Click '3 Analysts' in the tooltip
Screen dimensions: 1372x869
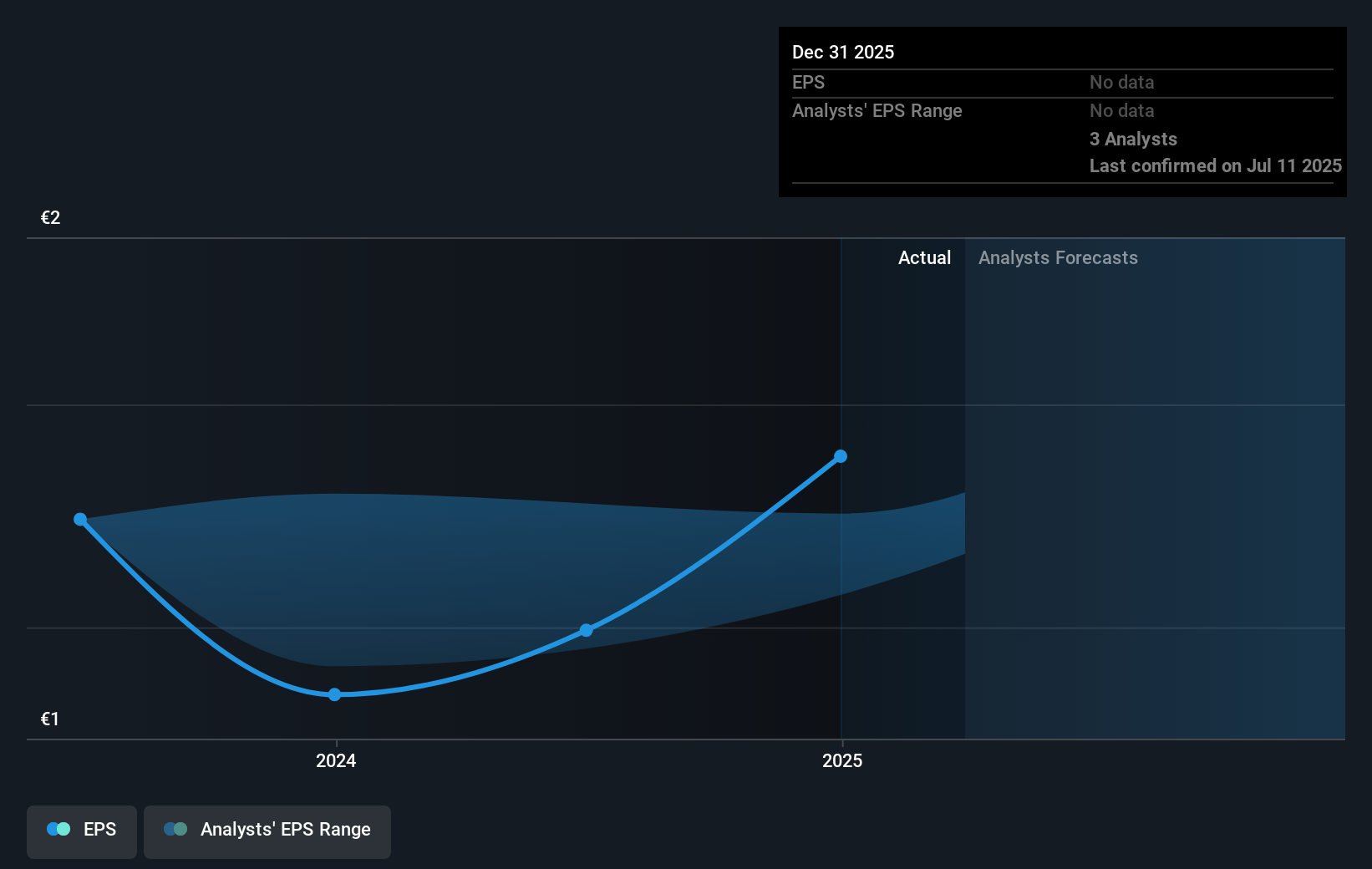coord(1133,139)
